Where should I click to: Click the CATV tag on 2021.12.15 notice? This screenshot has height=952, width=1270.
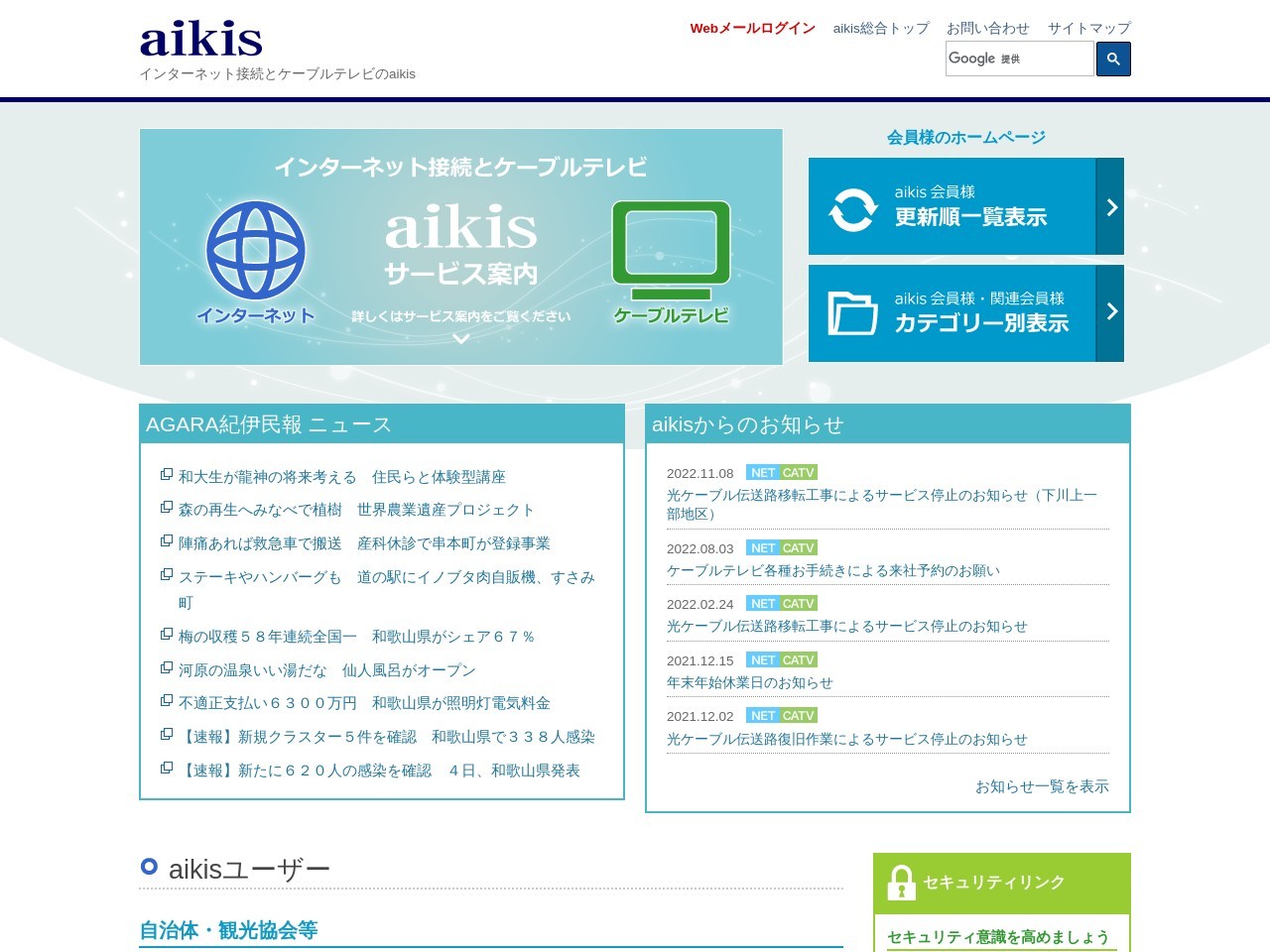point(799,660)
